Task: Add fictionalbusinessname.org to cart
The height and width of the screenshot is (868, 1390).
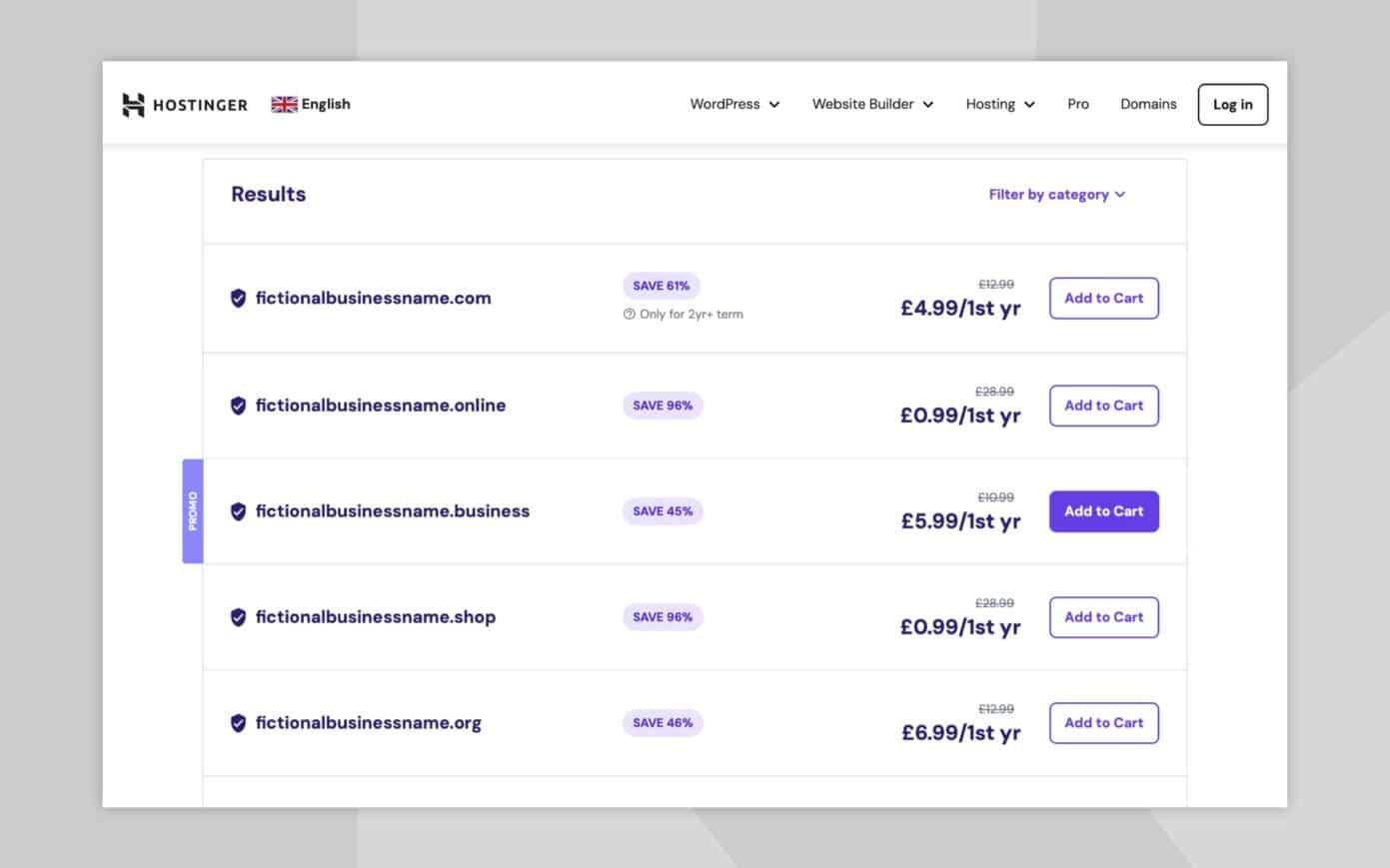Action: [x=1104, y=723]
